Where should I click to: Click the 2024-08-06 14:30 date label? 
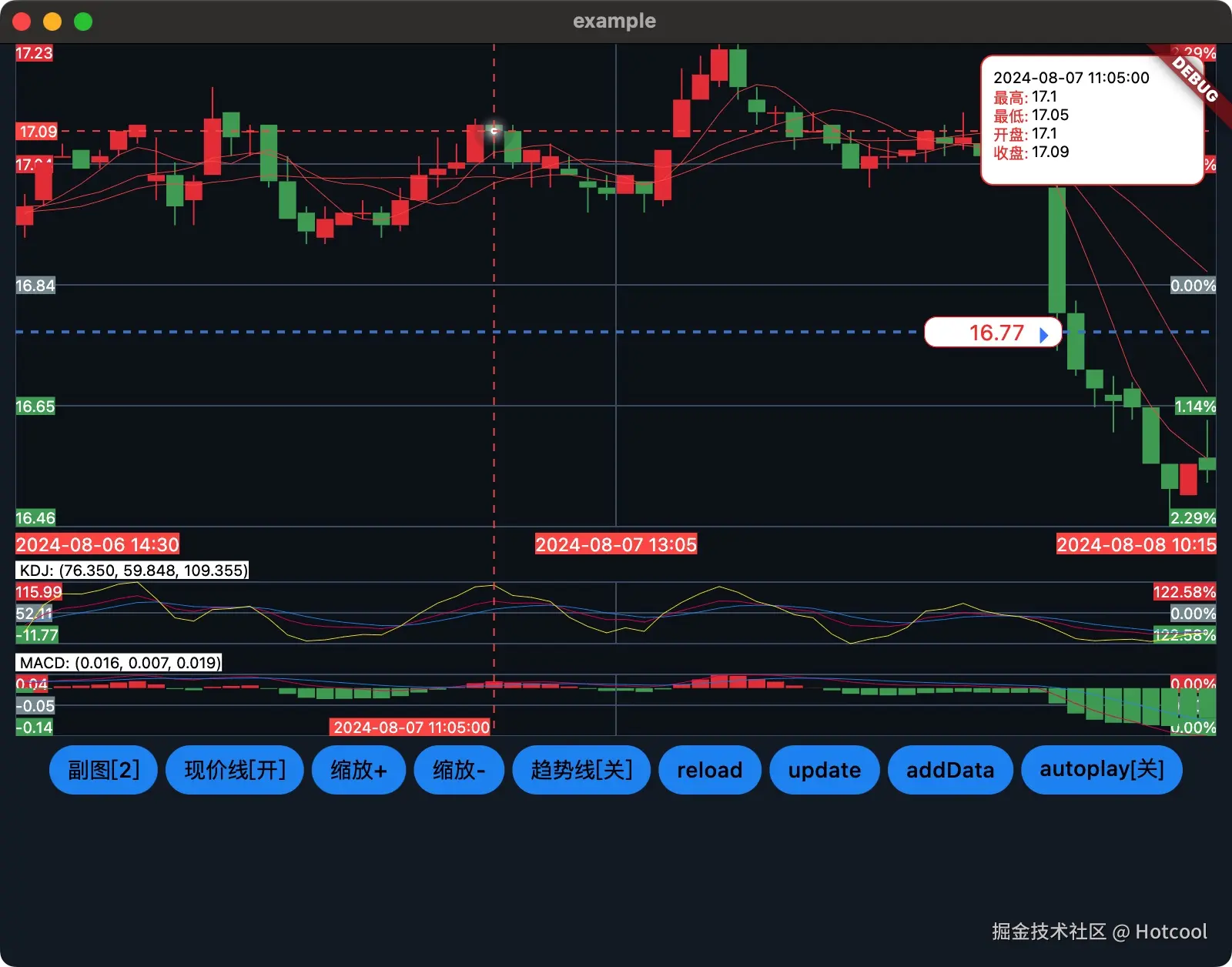[x=97, y=545]
